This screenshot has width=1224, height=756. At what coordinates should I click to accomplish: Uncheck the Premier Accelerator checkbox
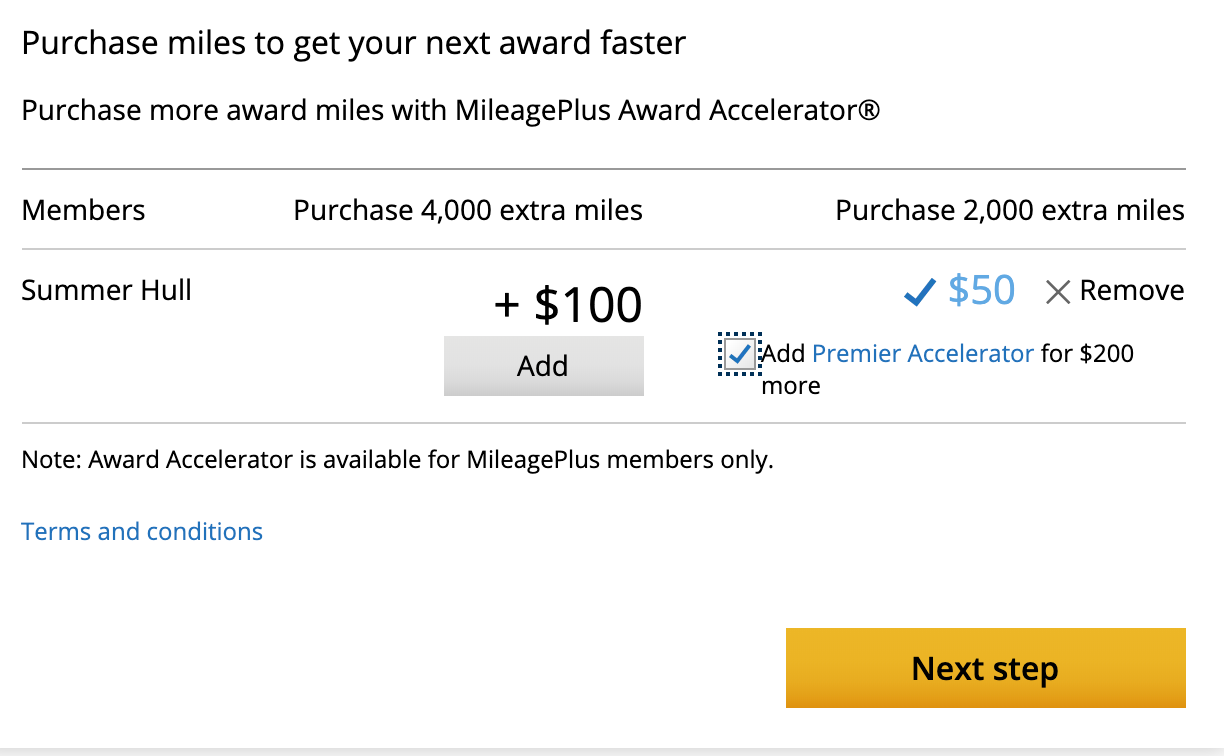pos(740,353)
